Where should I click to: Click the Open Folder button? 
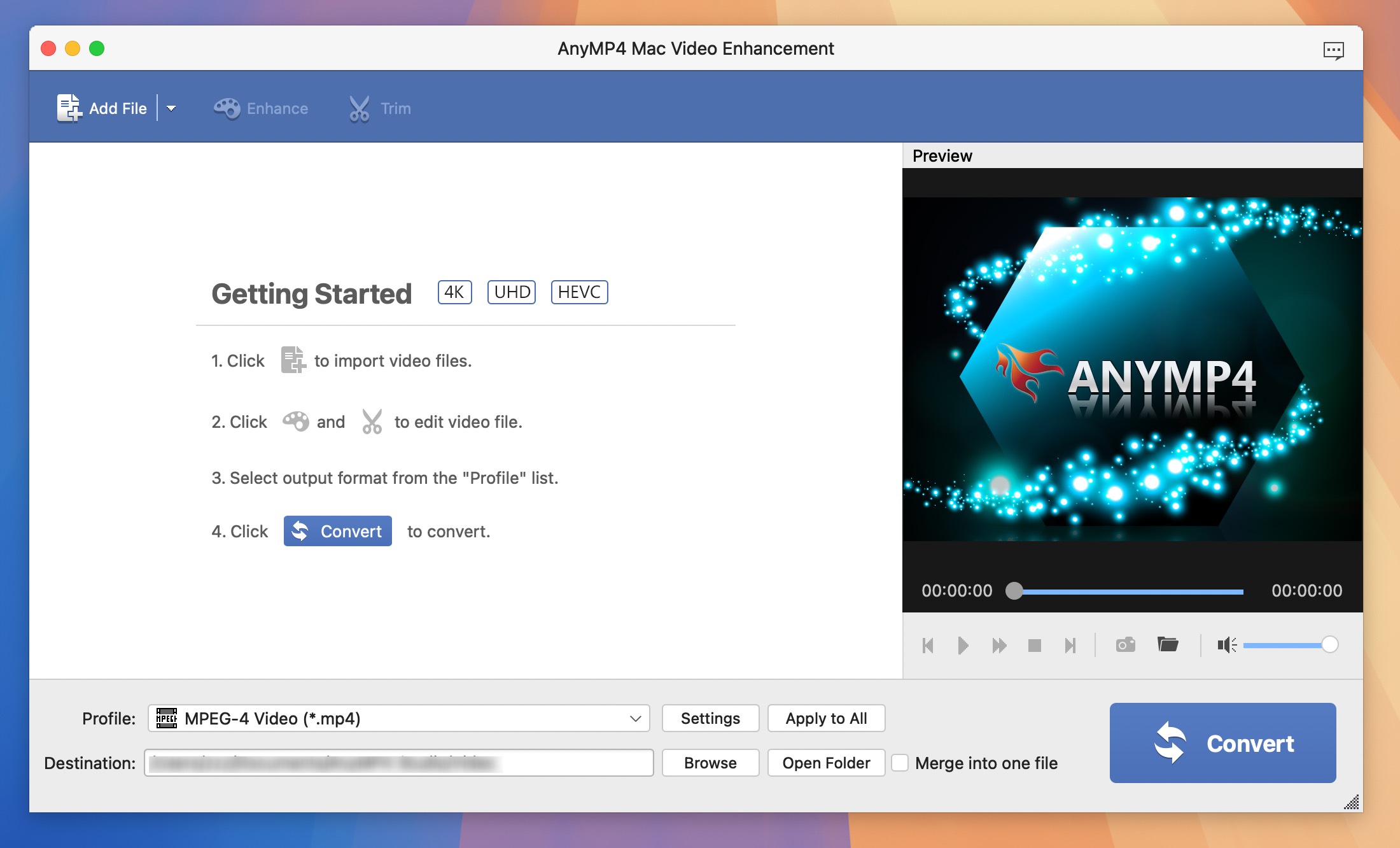click(826, 762)
